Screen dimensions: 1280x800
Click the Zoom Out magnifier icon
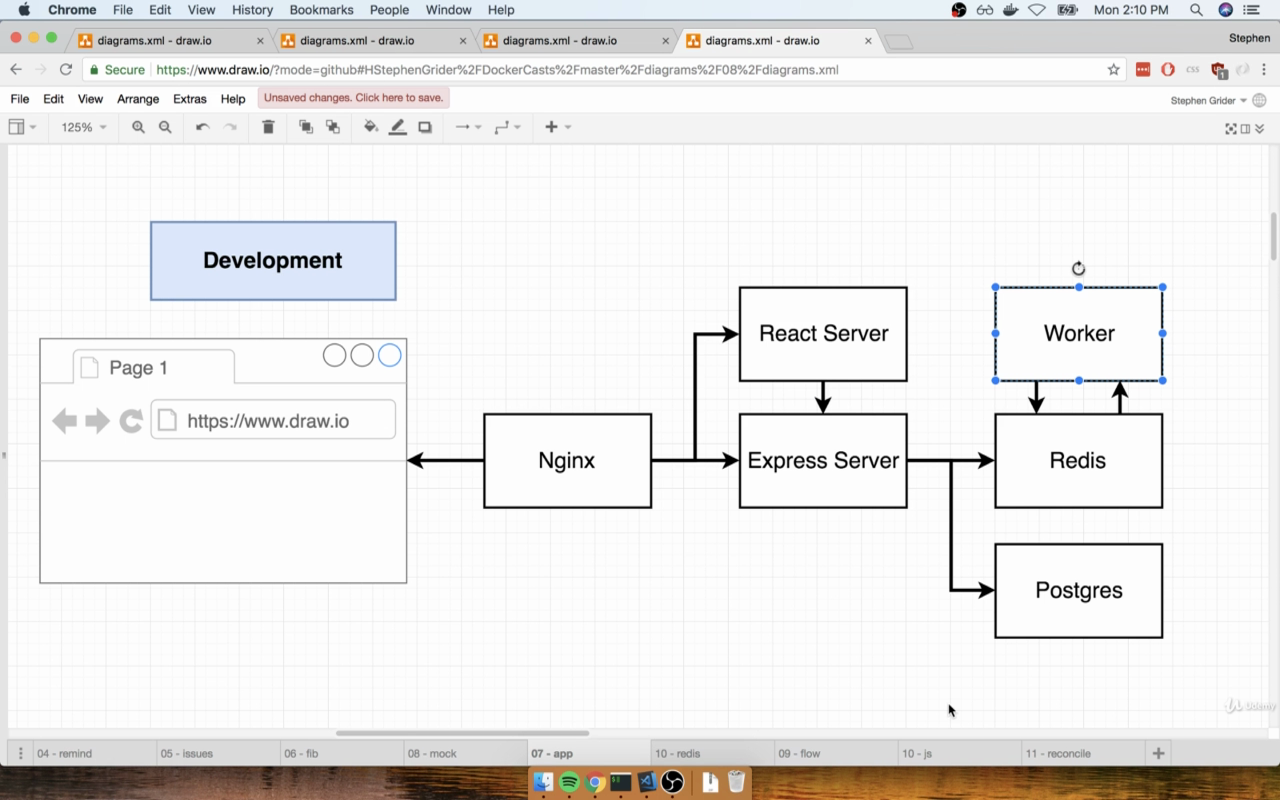coord(165,127)
